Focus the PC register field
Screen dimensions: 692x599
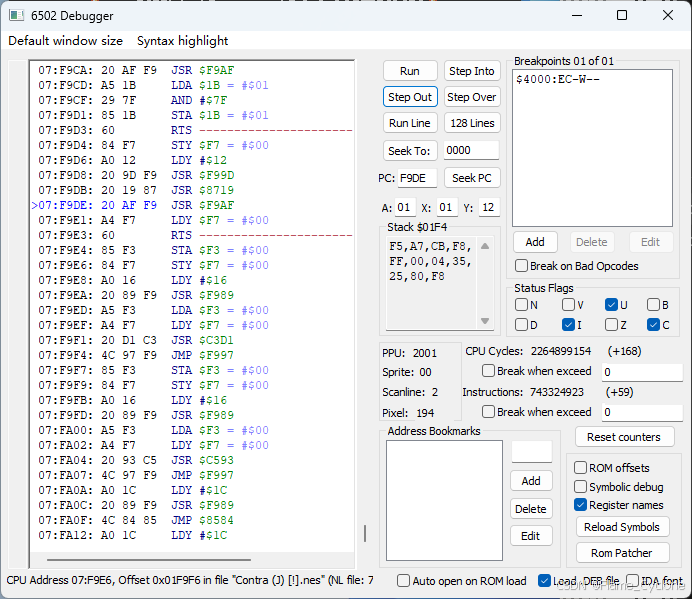coord(417,178)
